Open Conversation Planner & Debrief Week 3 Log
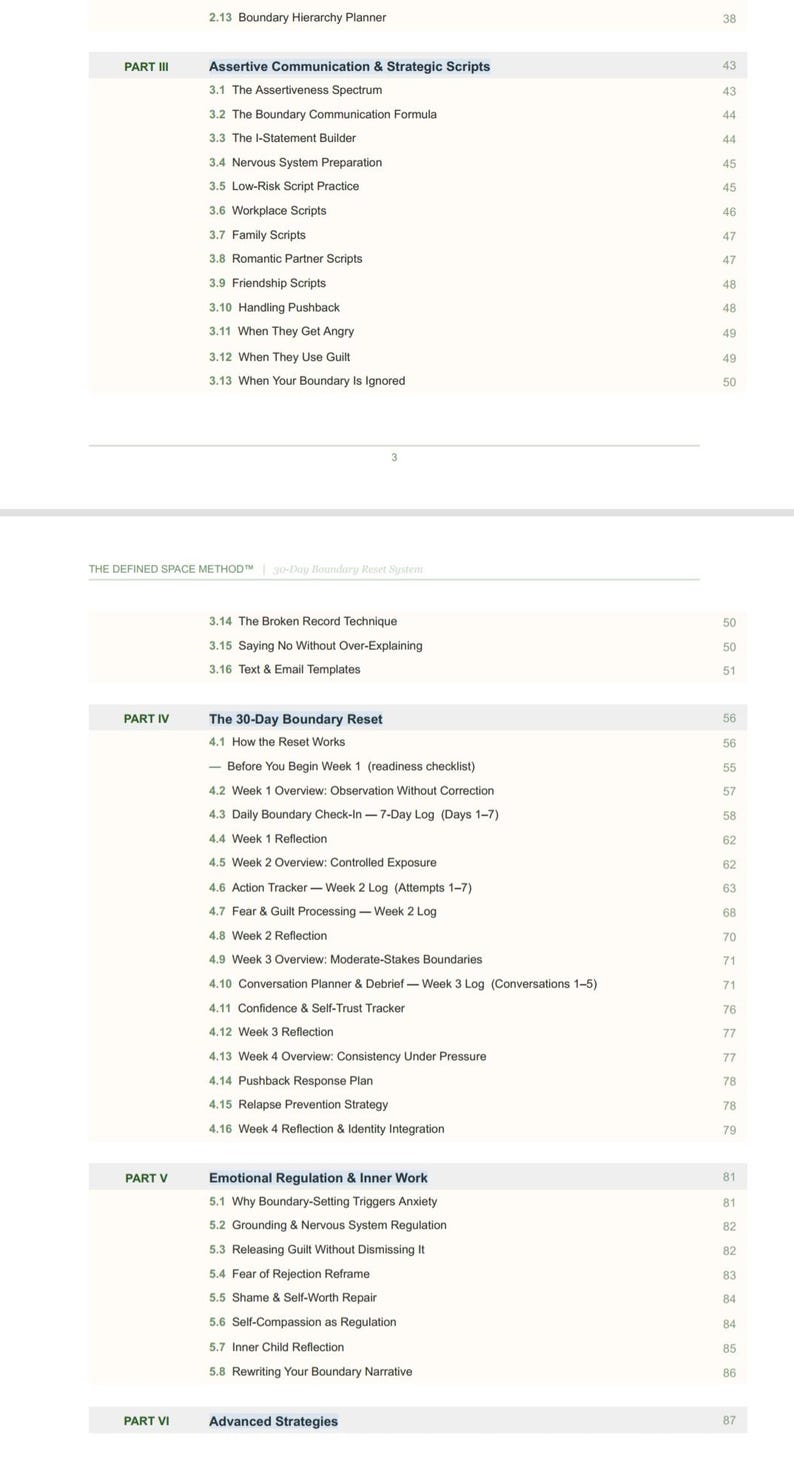Viewport: 794px width, 1484px height. tap(403, 984)
